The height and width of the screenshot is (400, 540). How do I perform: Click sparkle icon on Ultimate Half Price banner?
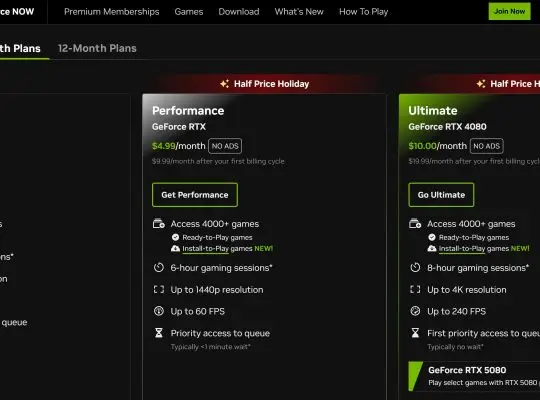tap(481, 84)
